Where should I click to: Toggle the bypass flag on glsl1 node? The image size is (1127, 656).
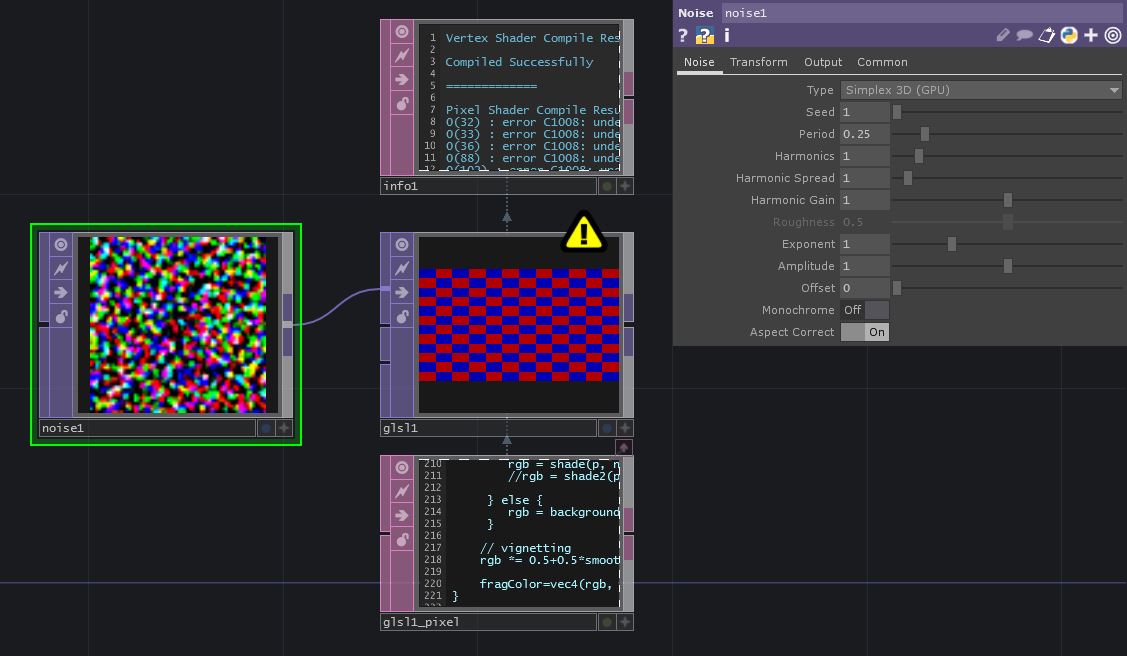[402, 269]
